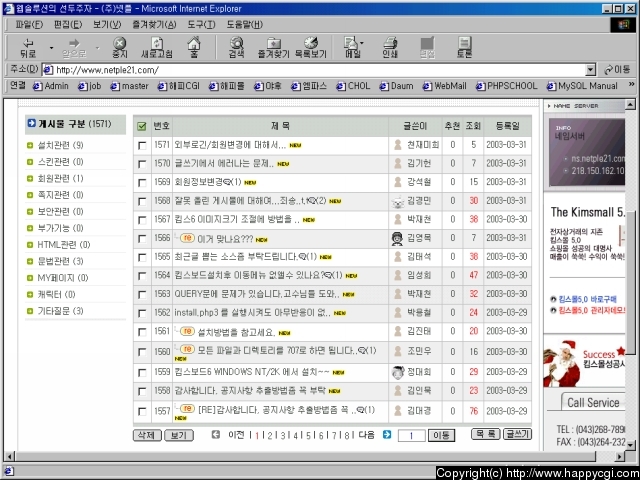Click the 글쓰기 (write) button
640x480 pixels.
coord(517,434)
